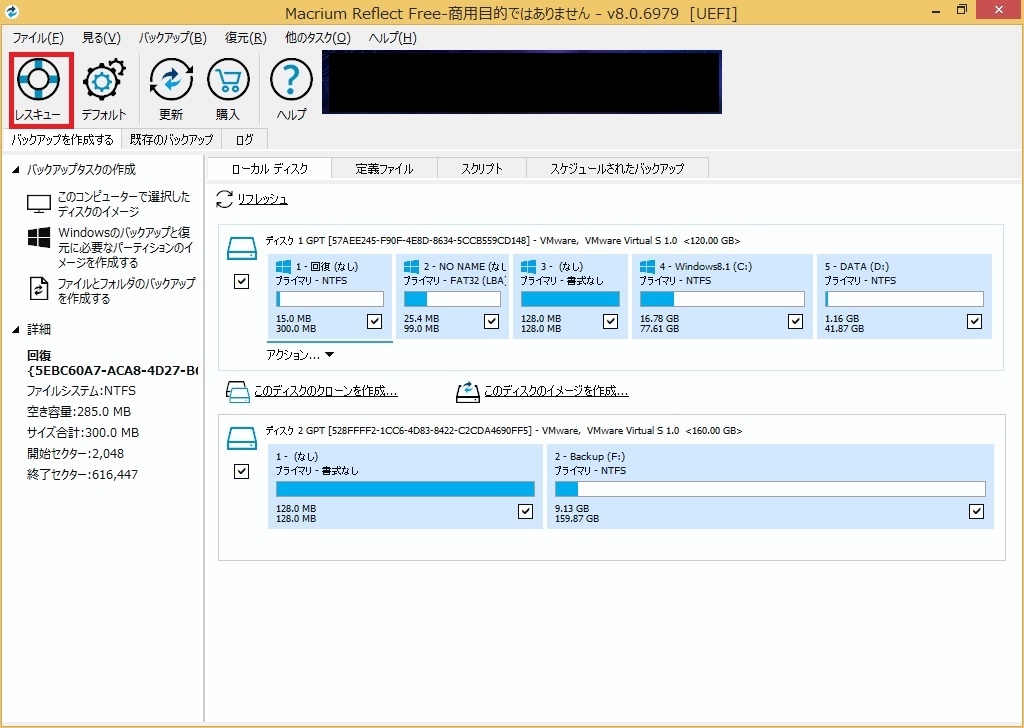Click the Macrium Reflect app icon in title bar
Screen dimensions: 1024x728
click(x=12, y=12)
